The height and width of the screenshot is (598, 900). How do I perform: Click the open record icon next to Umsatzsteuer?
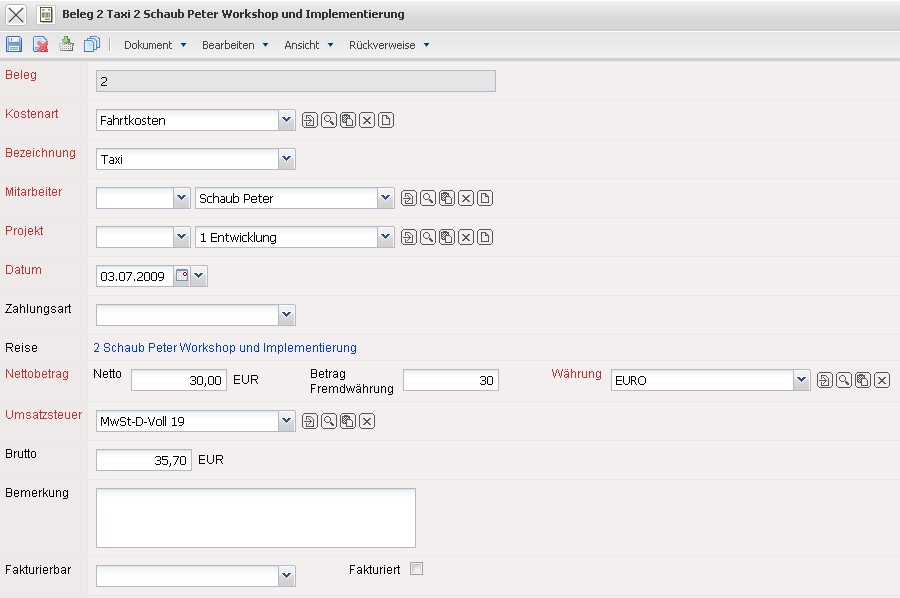(310, 421)
